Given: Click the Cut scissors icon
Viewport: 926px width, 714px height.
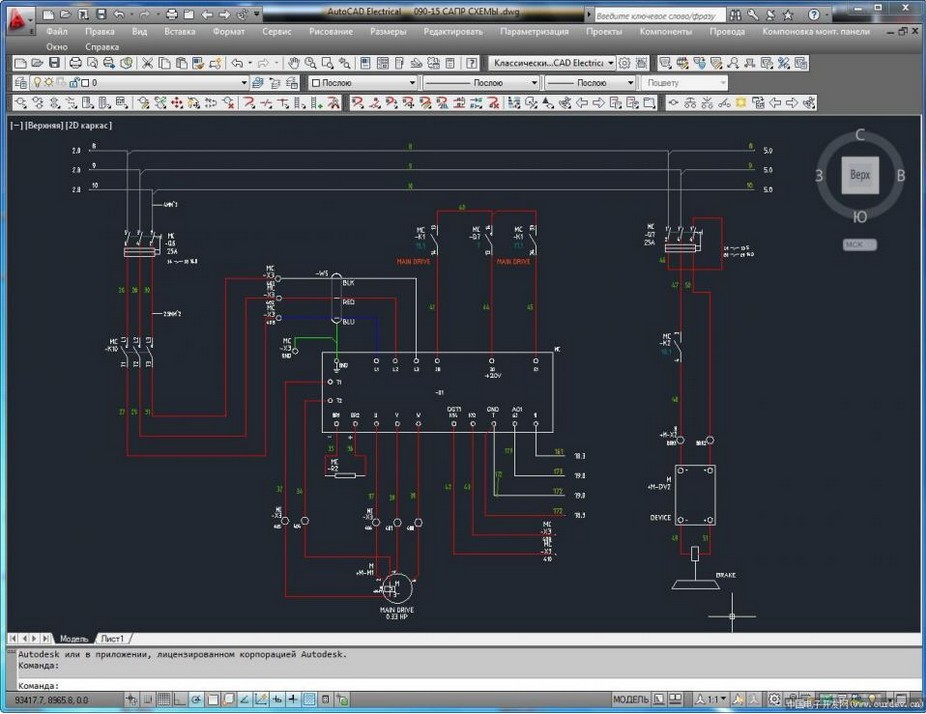Looking at the screenshot, I should (147, 63).
